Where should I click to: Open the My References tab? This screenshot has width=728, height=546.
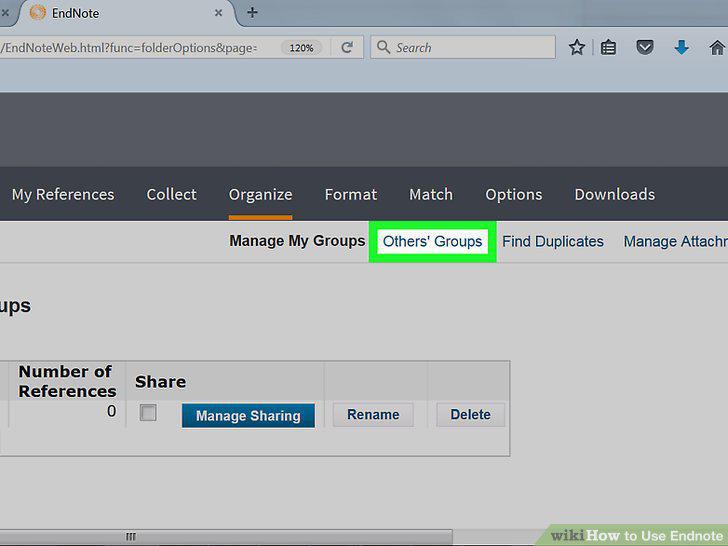click(x=63, y=194)
